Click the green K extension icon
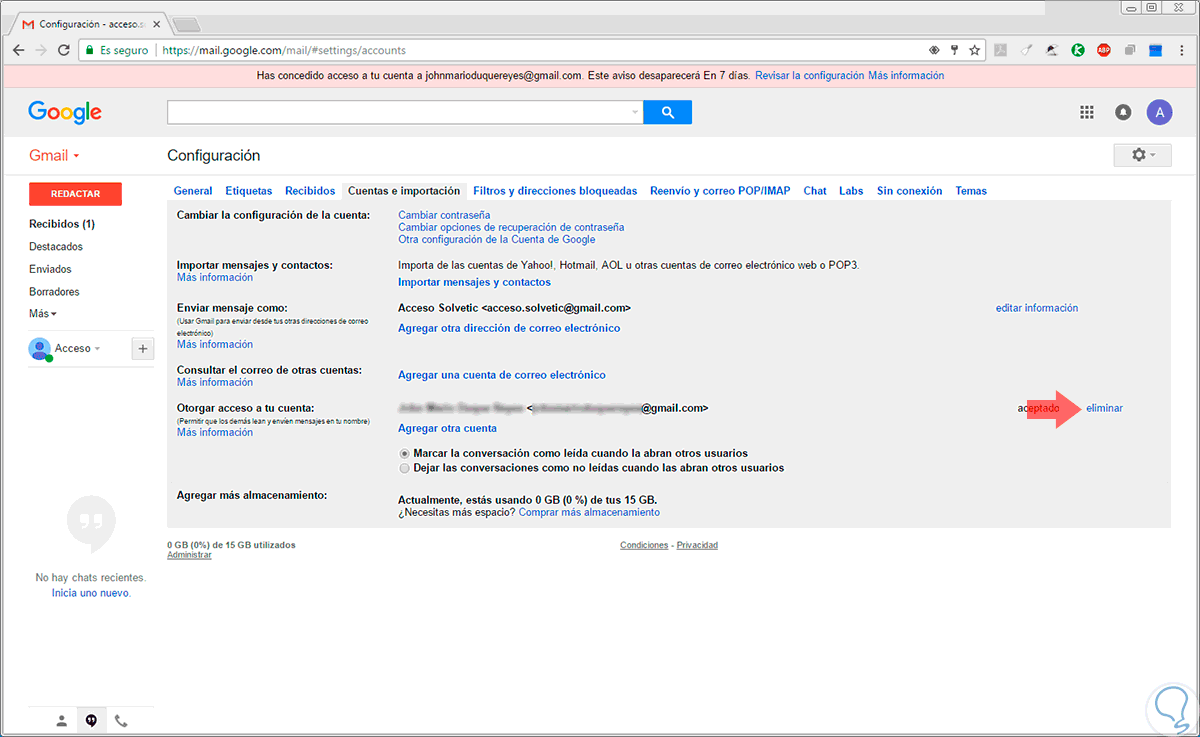Viewport: 1200px width, 737px height. (x=1079, y=50)
